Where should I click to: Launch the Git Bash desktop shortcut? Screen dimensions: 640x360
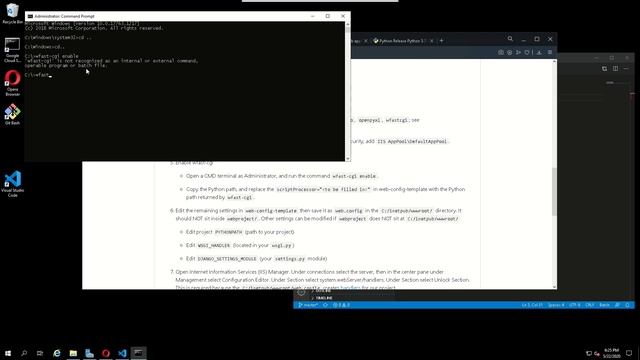[x=12, y=114]
